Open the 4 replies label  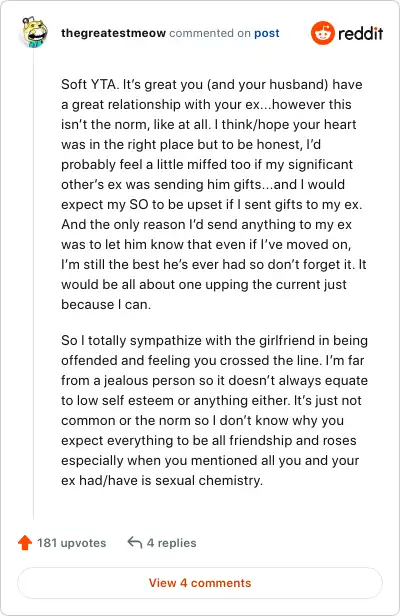point(171,543)
